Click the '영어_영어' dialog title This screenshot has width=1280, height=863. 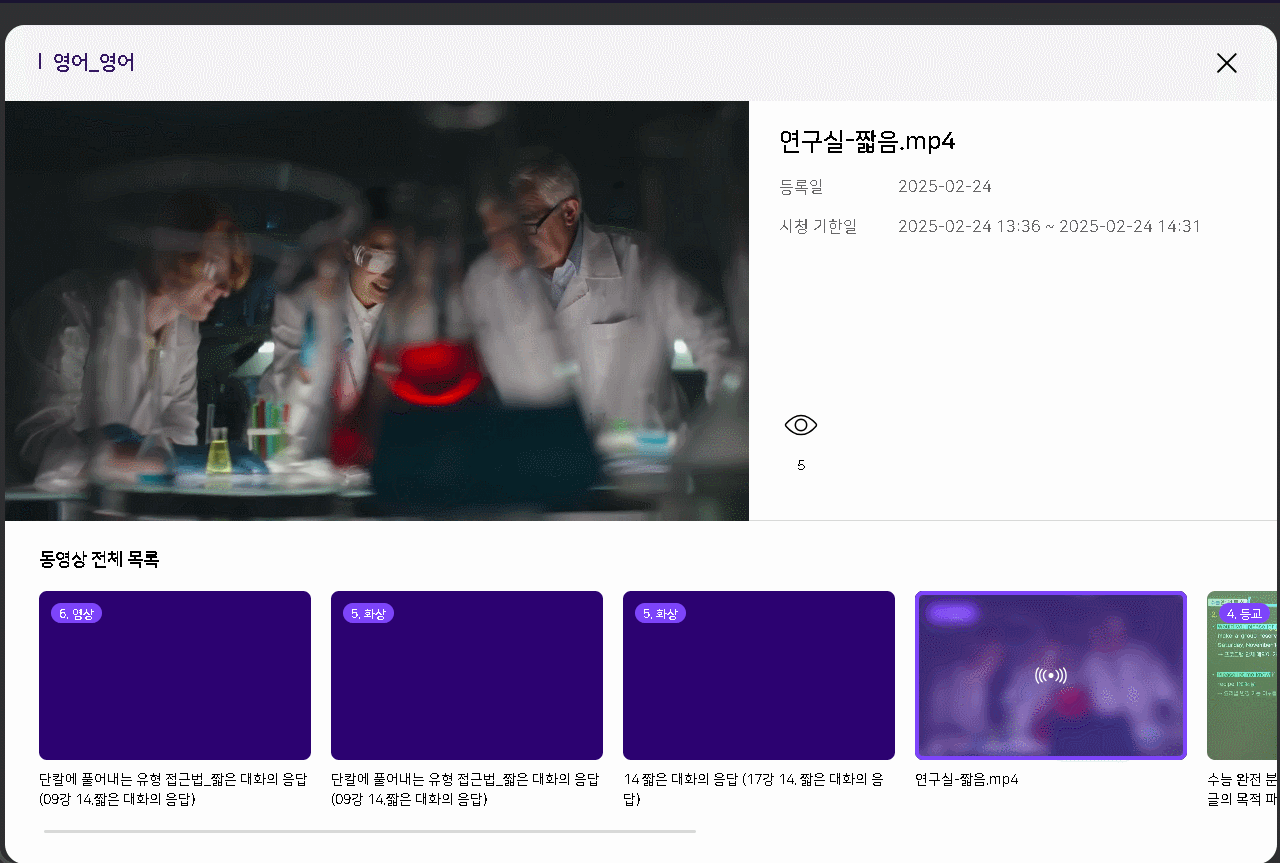point(93,63)
